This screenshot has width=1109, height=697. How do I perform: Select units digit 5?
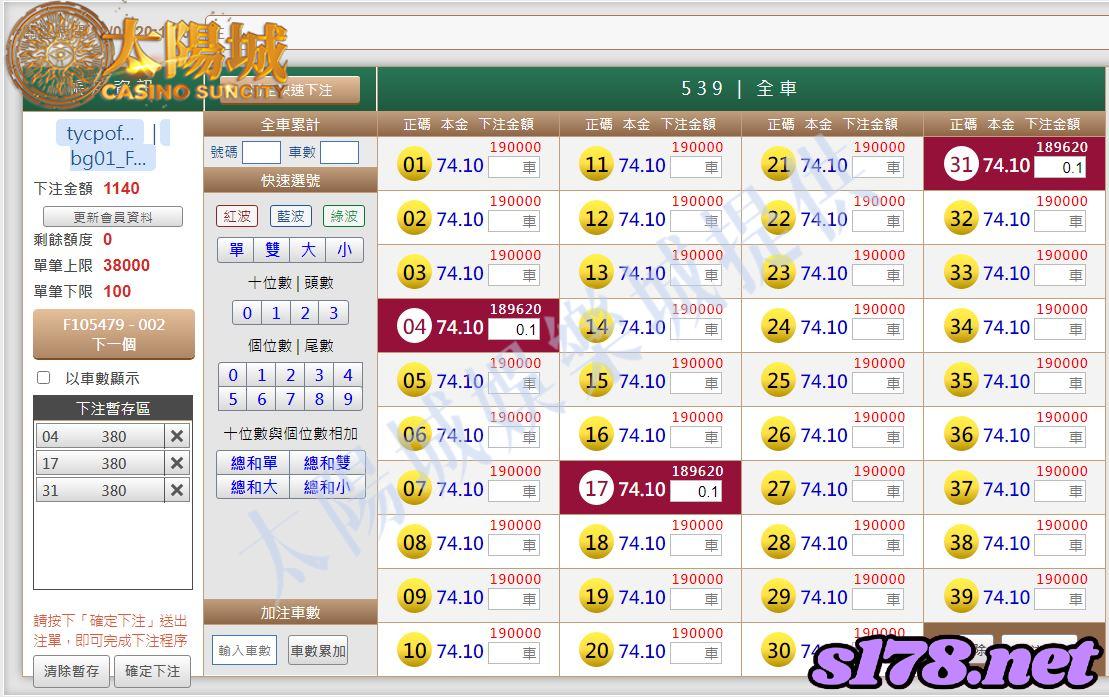(233, 399)
